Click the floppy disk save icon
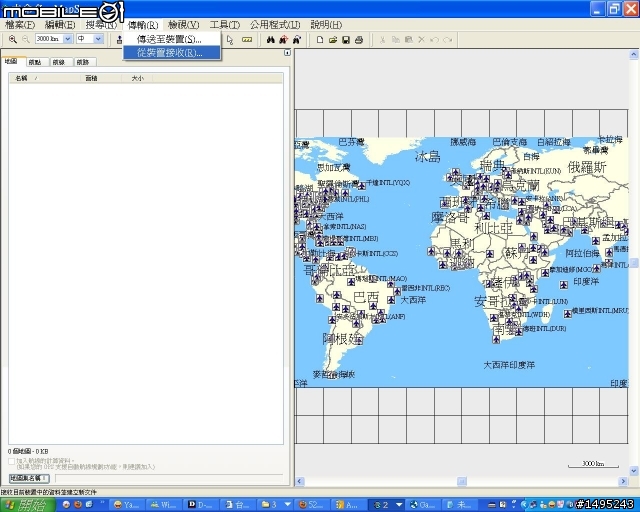This screenshot has height=512, width=640. pyautogui.click(x=346, y=40)
